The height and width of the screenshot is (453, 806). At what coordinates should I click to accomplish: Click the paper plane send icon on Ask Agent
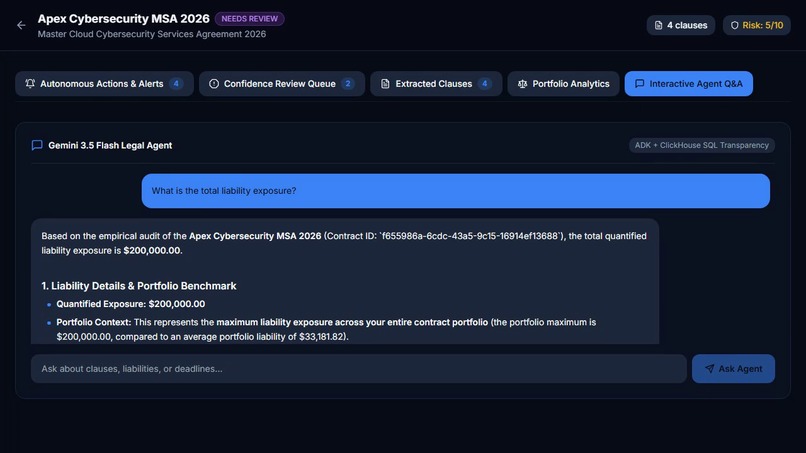coord(709,369)
